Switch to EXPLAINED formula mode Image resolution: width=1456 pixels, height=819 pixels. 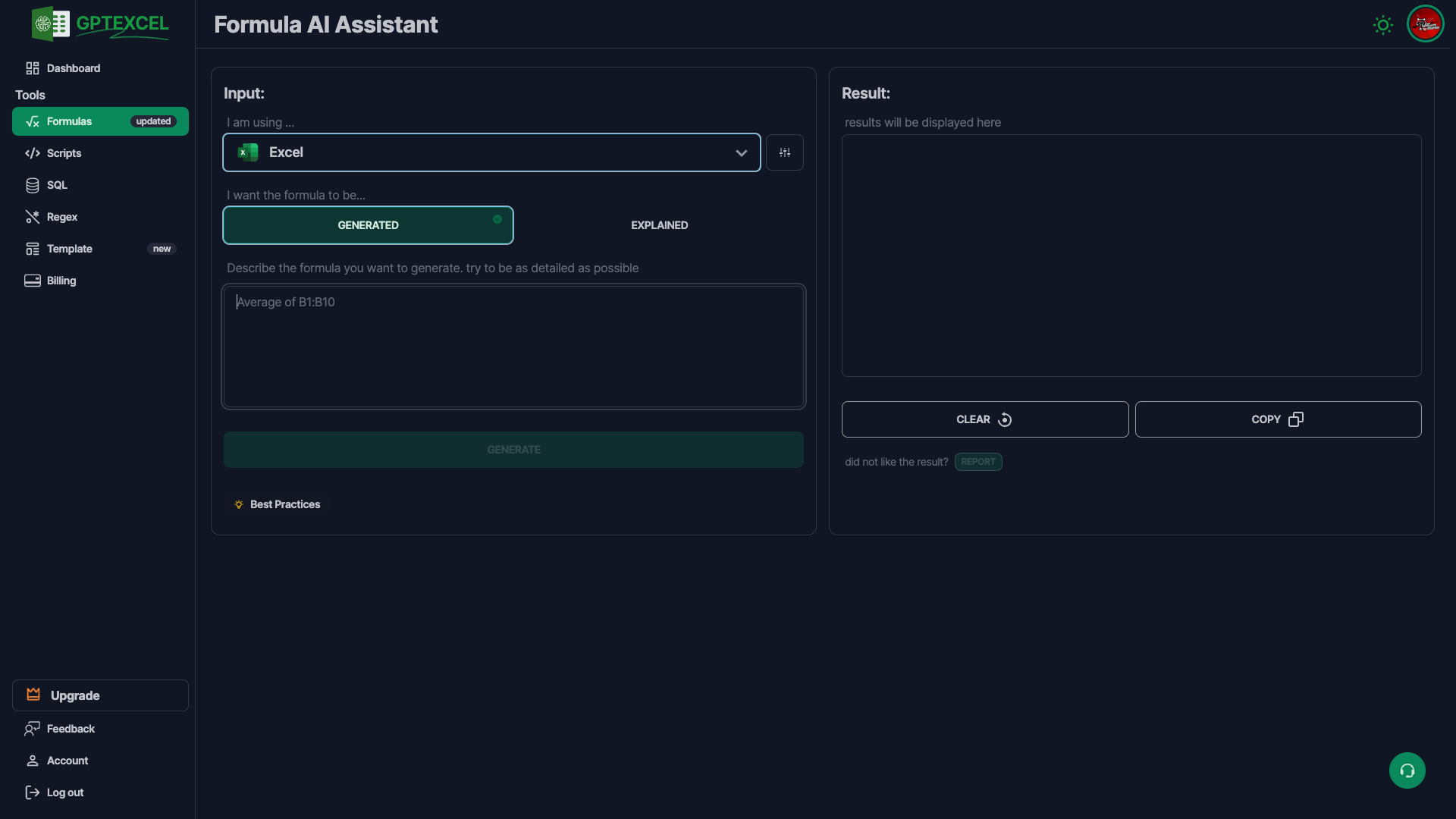pos(659,225)
